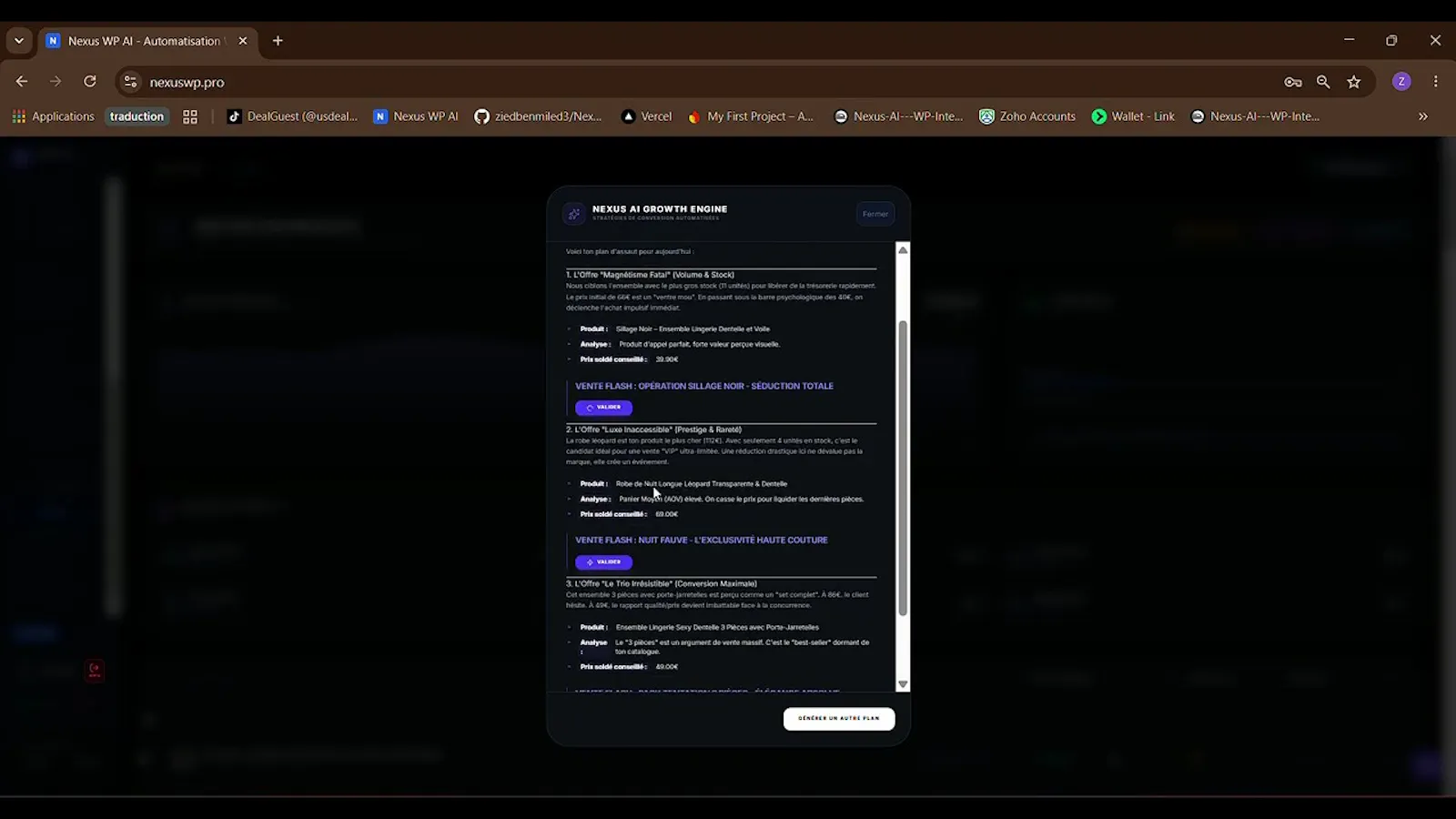
Task: Click the red icon in blurred sidebar
Action: pyautogui.click(x=94, y=671)
